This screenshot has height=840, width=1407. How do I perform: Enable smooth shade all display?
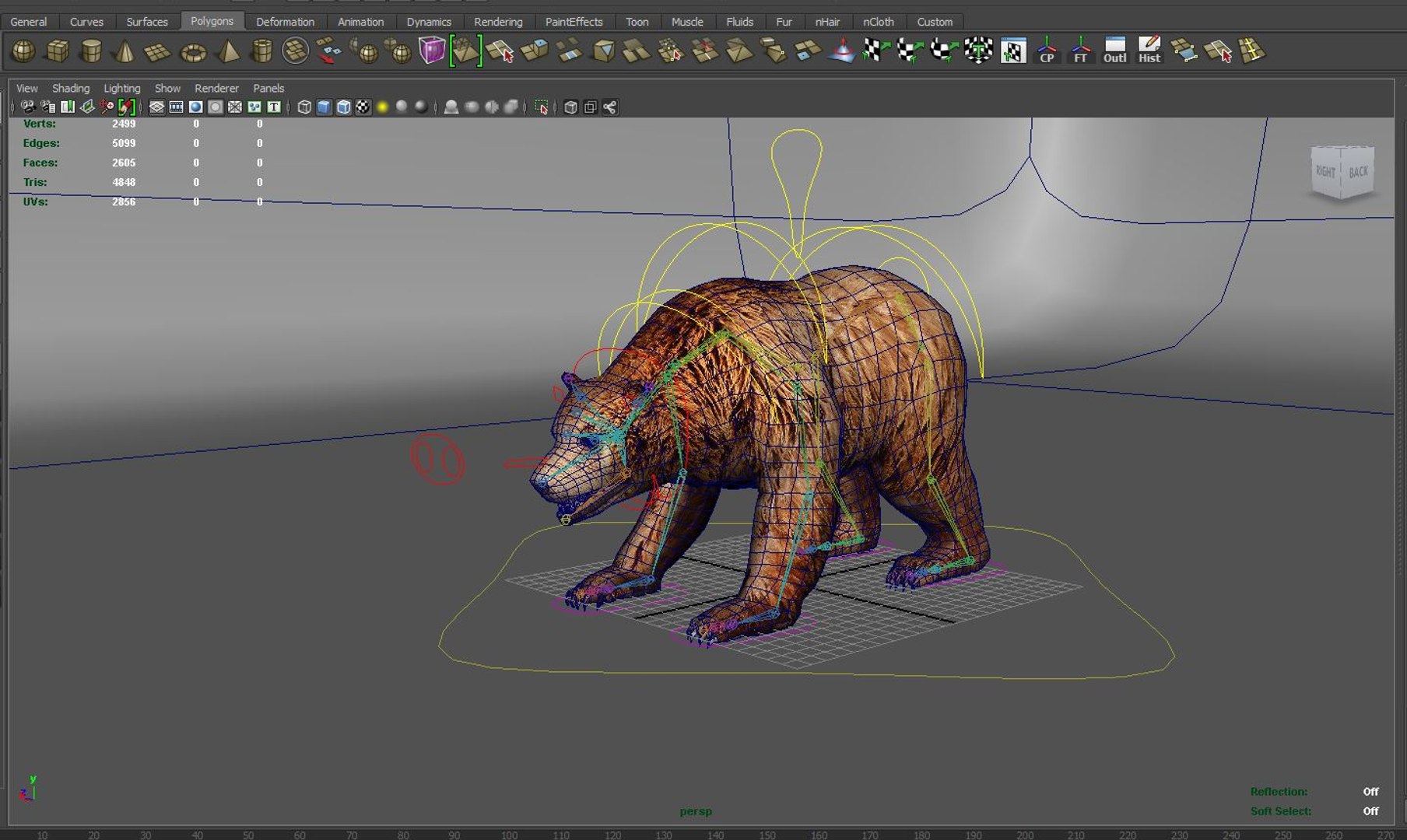tap(325, 107)
